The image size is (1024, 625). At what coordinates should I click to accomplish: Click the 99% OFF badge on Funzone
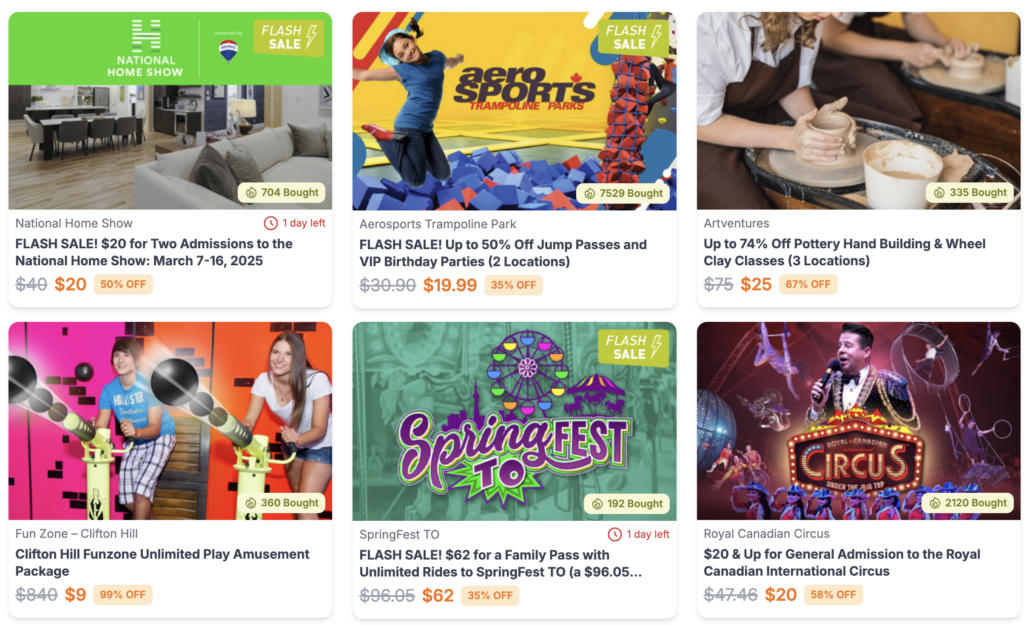pyautogui.click(x=123, y=595)
